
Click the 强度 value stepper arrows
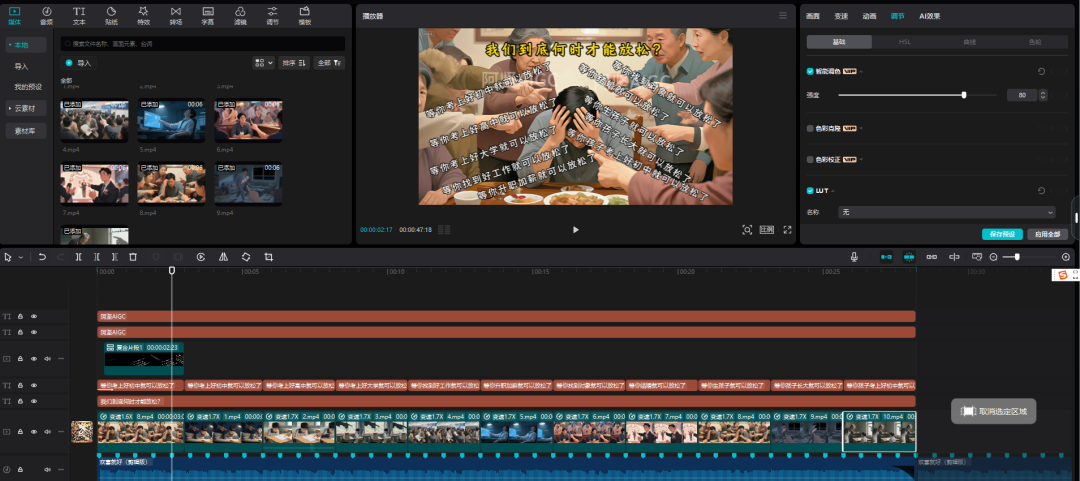click(1043, 95)
